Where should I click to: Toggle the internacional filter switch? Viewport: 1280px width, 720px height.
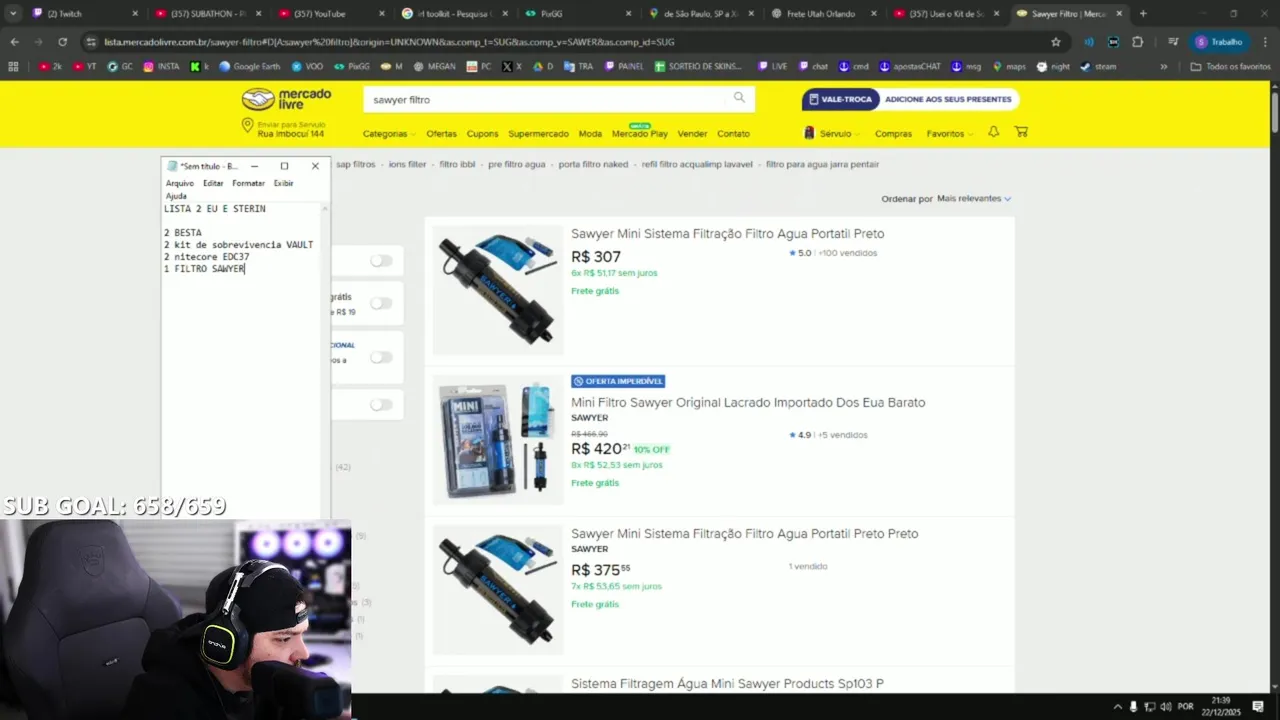point(381,357)
